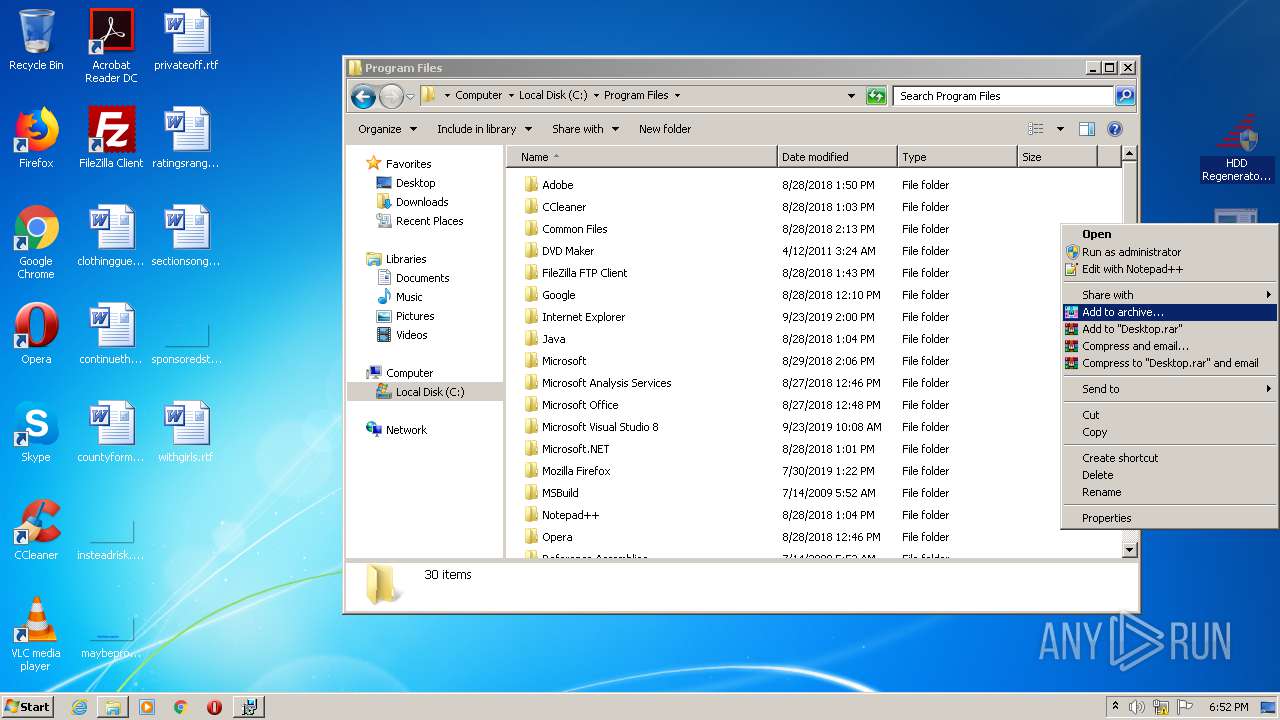
Task: Open FileZilla Client desktop shortcut
Action: [x=111, y=138]
